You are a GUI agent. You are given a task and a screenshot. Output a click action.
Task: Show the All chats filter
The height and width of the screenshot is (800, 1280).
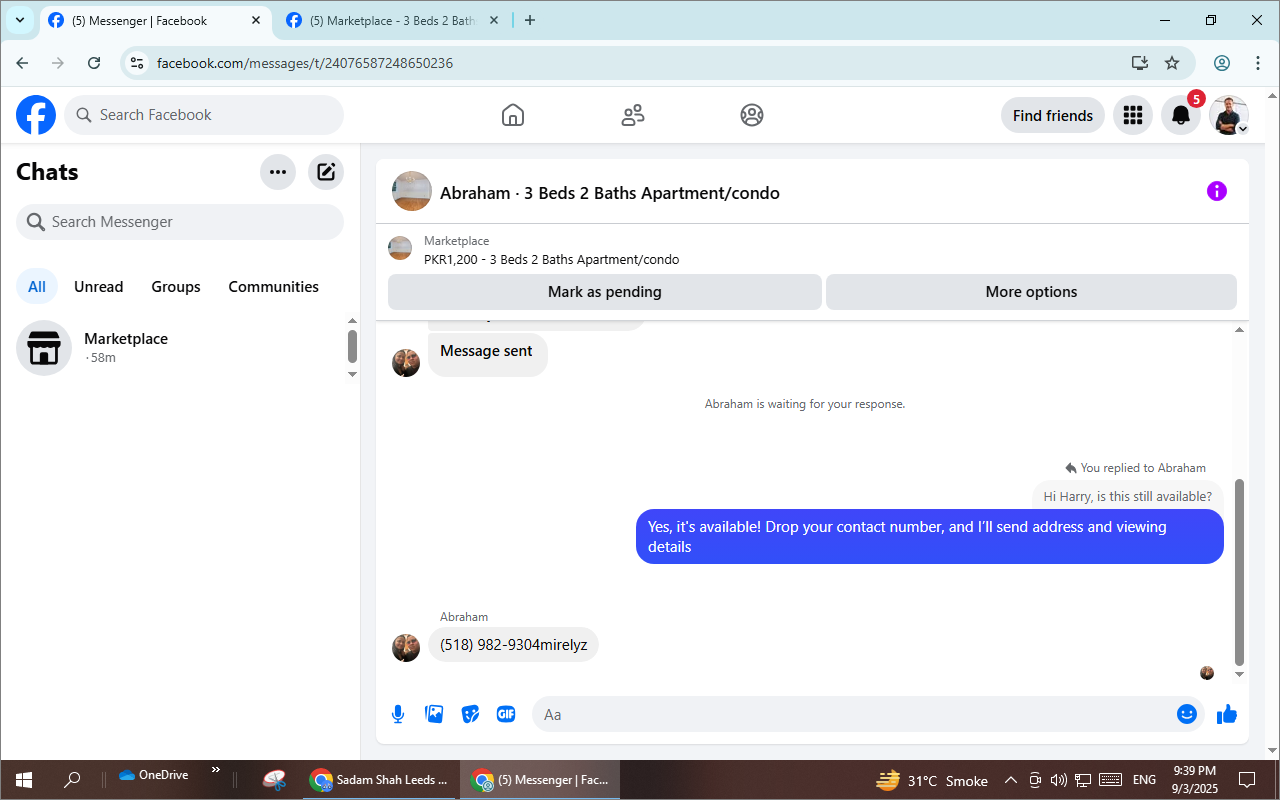37,287
